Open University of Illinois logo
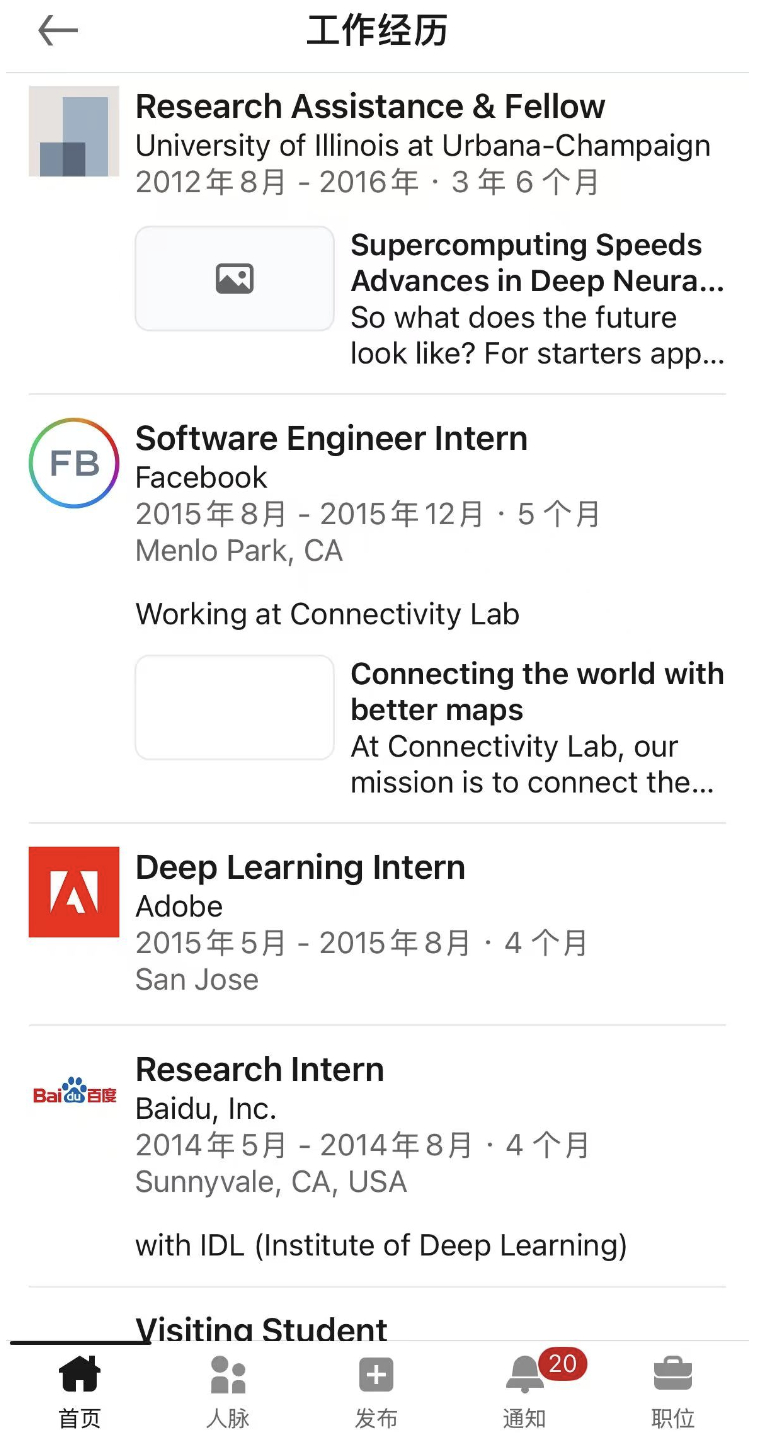The image size is (770, 1444). [x=74, y=131]
